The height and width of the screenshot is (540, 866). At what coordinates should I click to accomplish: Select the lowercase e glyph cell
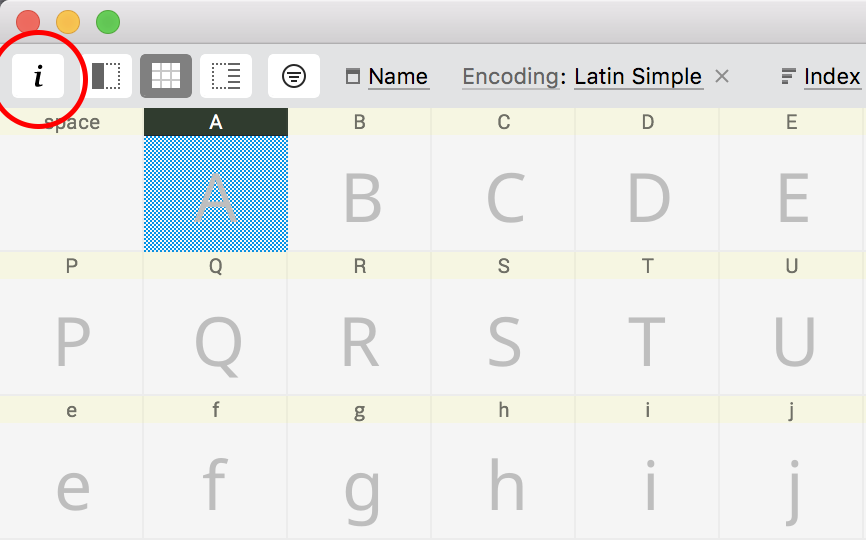click(72, 481)
